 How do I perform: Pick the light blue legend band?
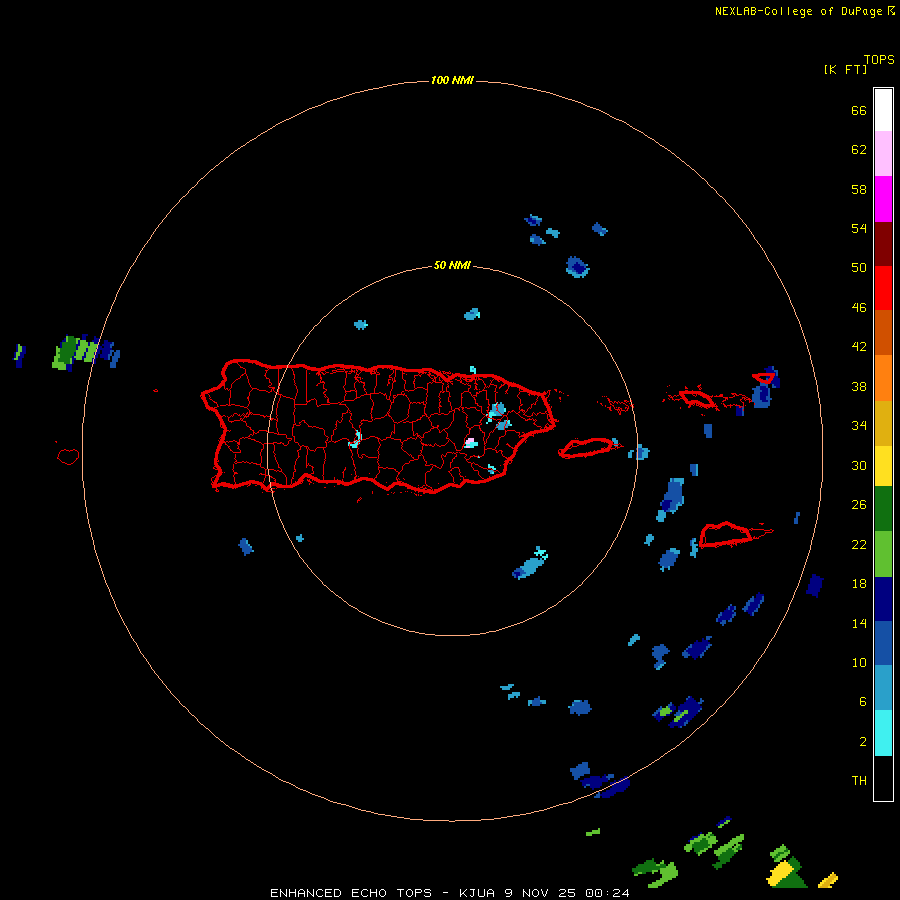click(x=883, y=688)
